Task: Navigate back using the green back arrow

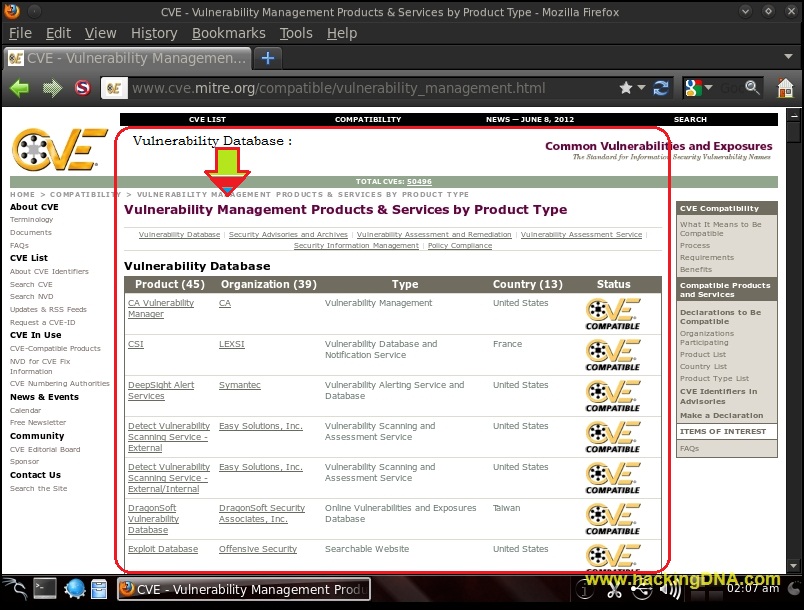Action: click(x=20, y=88)
